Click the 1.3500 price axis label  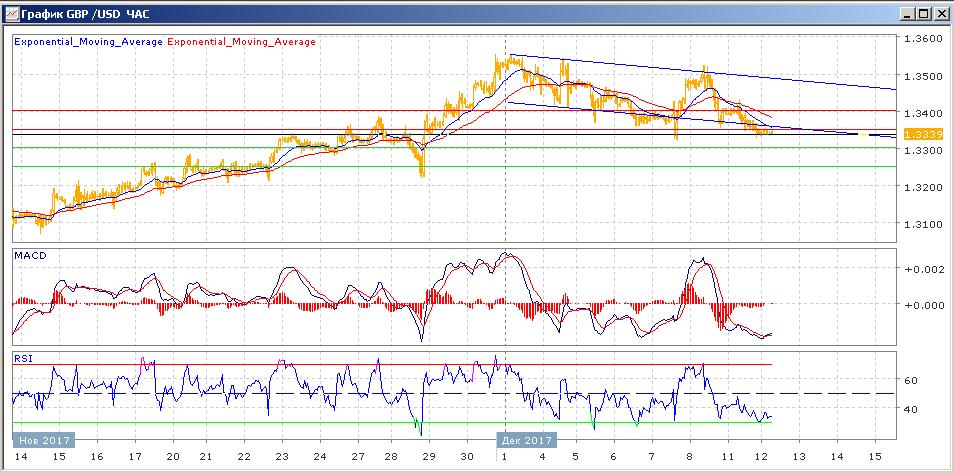coord(923,76)
